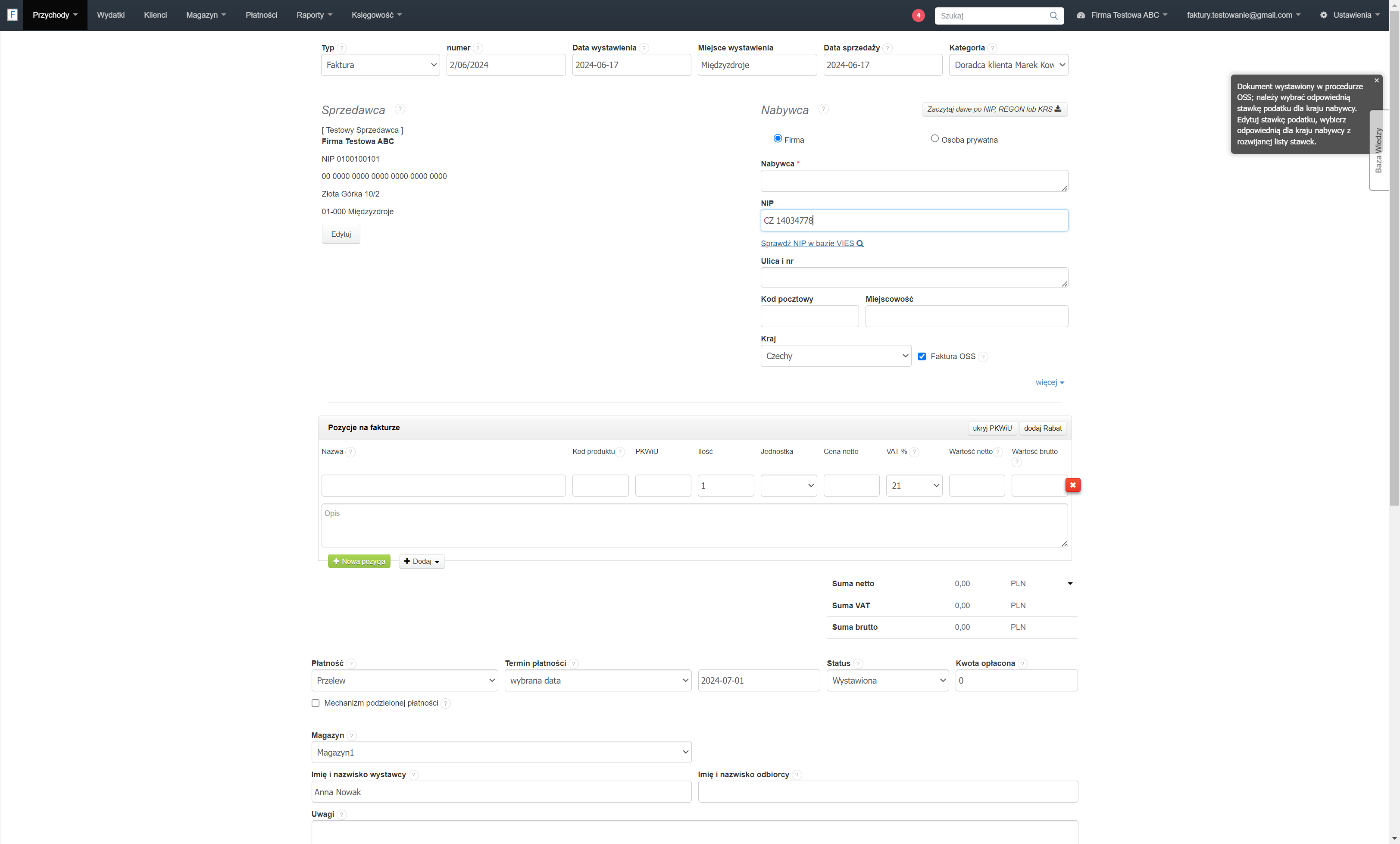The width and height of the screenshot is (1400, 844).
Task: Open the Dodaj dropdown button
Action: (422, 561)
